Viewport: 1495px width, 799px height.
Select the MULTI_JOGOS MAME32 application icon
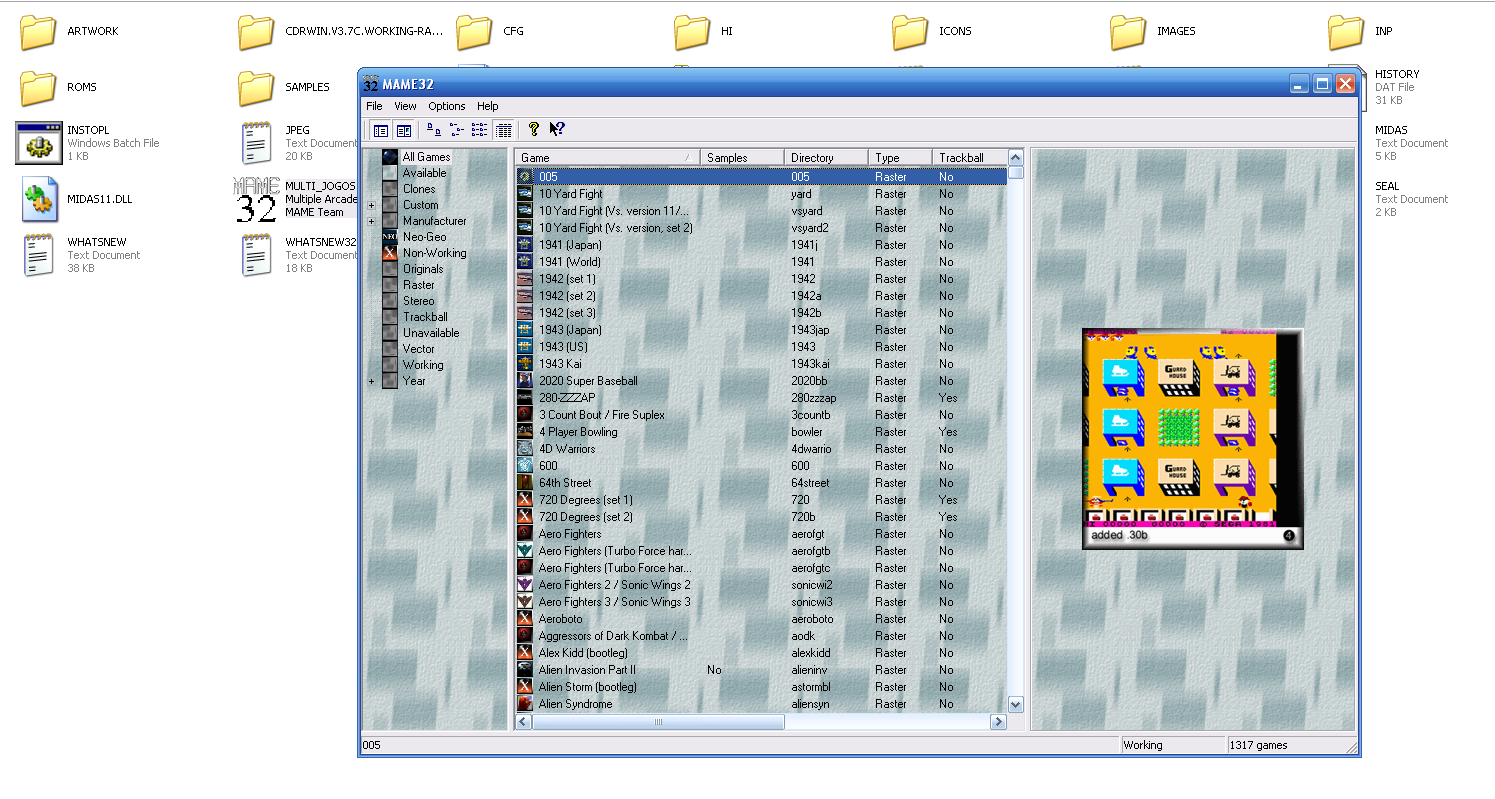pos(256,199)
